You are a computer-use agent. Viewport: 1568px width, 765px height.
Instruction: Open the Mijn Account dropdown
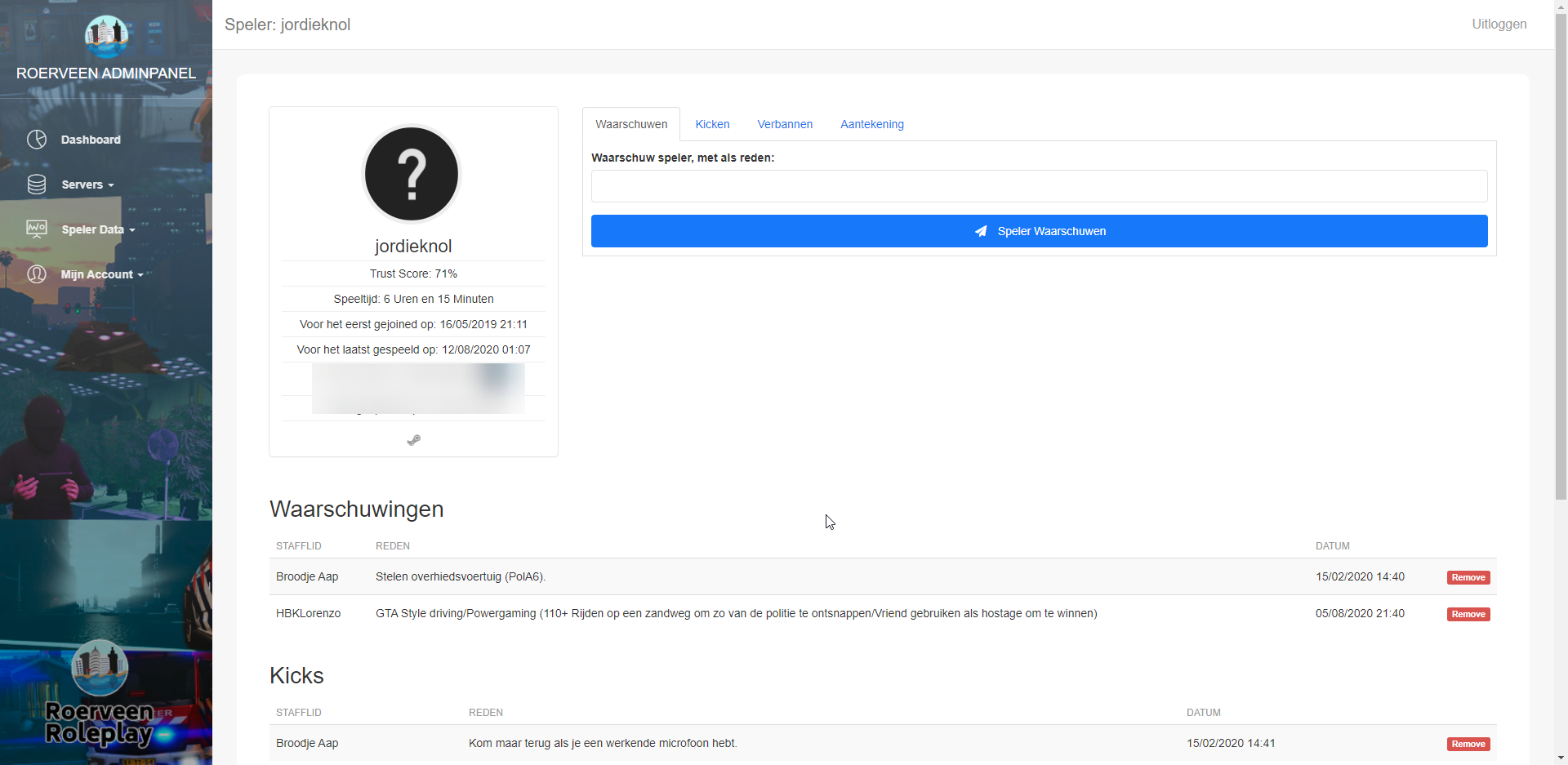[101, 274]
